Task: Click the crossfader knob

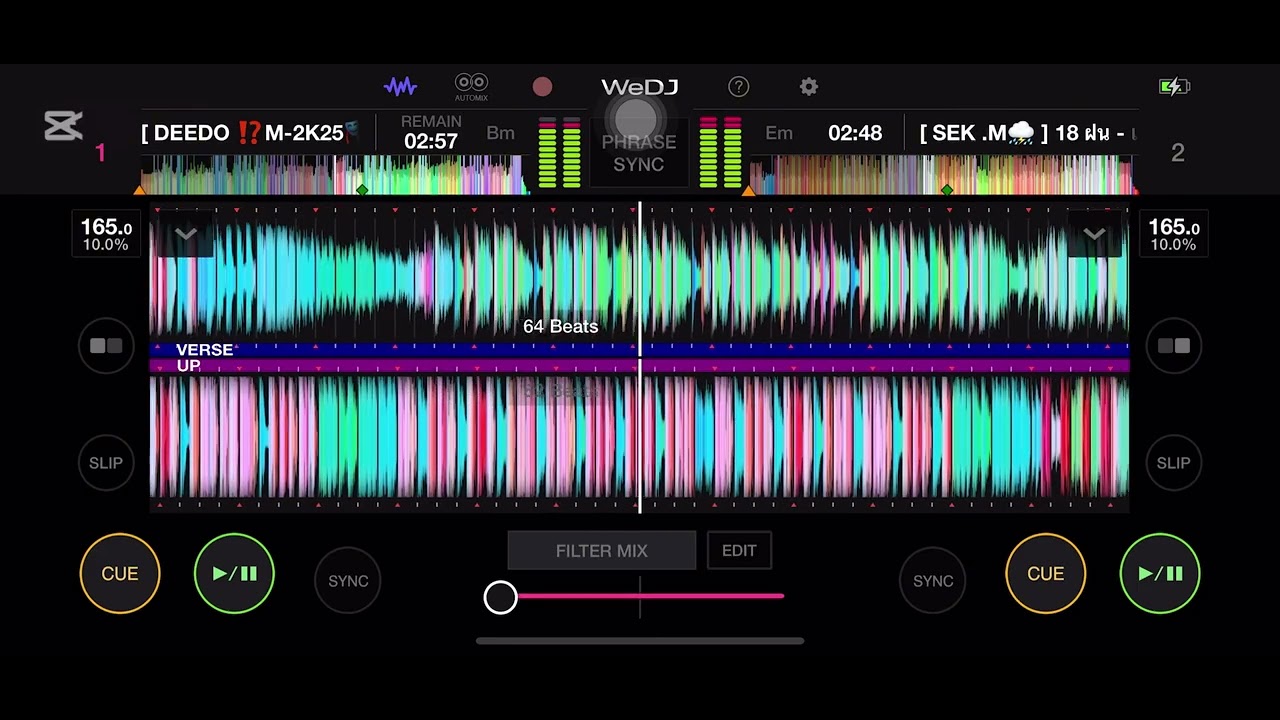Action: (501, 597)
